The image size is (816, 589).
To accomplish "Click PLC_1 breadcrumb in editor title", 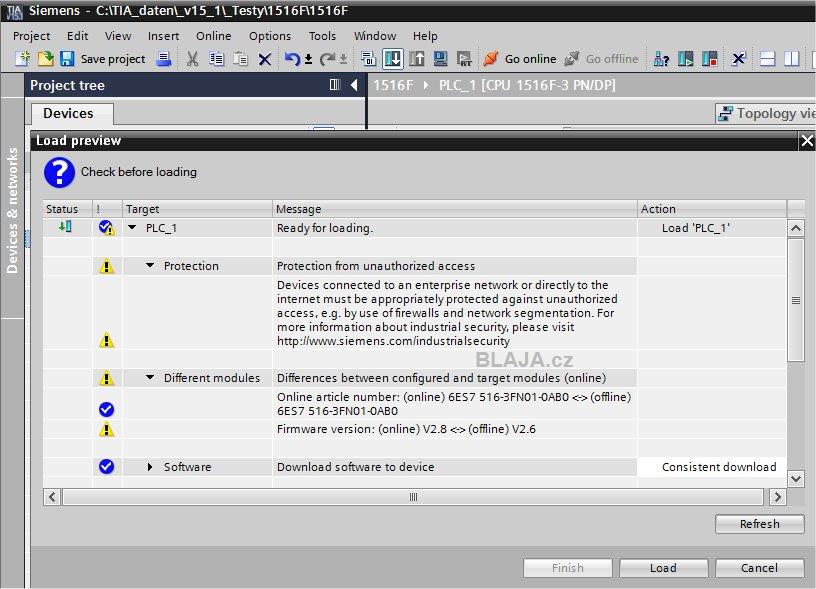I will pyautogui.click(x=527, y=85).
